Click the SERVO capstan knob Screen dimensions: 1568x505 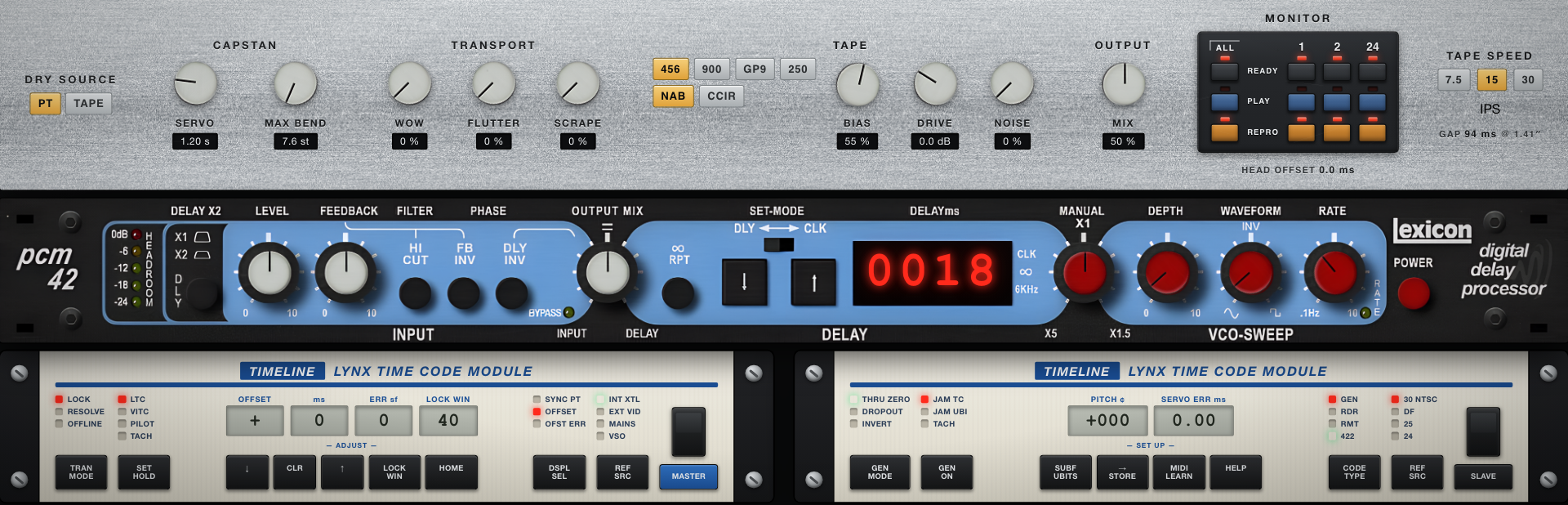pos(195,83)
